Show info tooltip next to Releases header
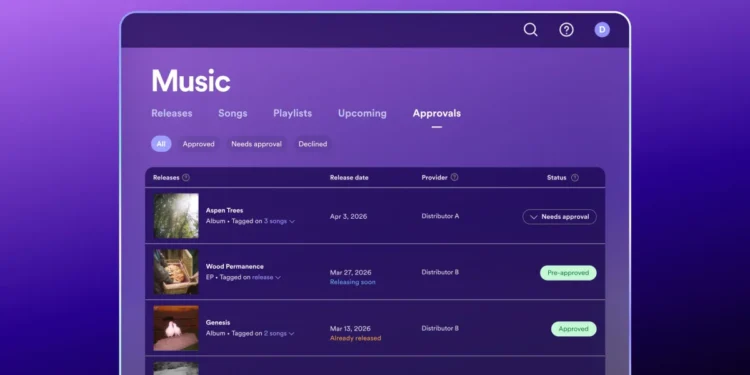Viewport: 750px width, 375px height. 186,177
